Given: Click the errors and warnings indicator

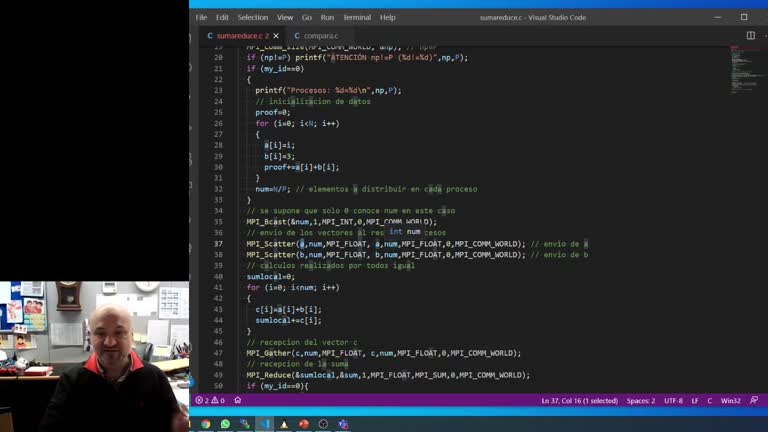Looking at the screenshot, I should coord(212,400).
